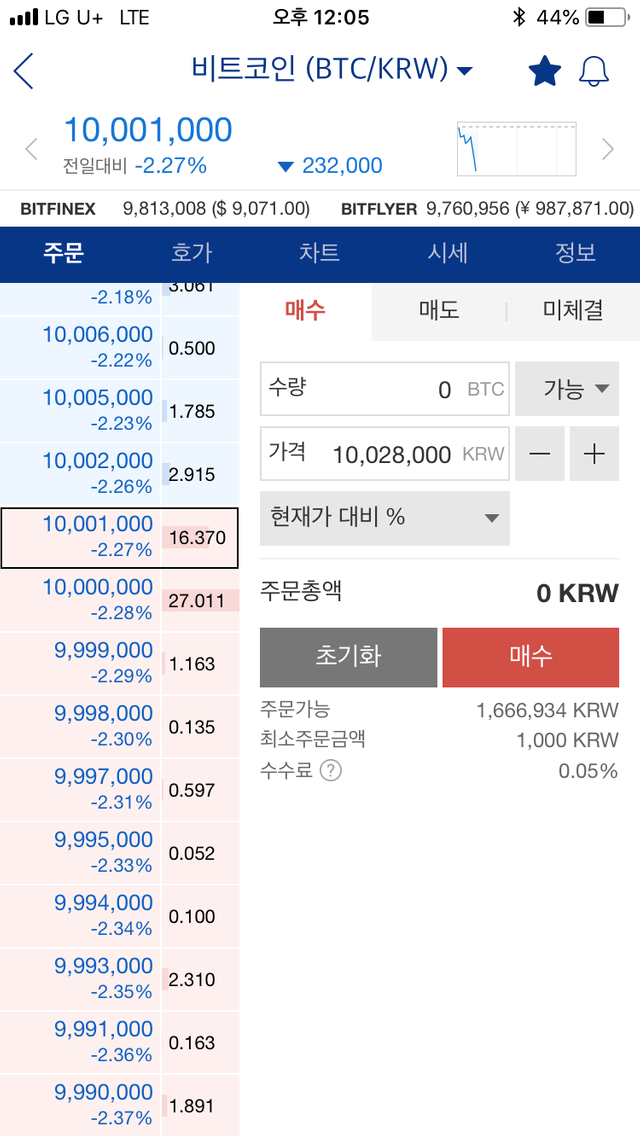Switch to the 호가 tab
Screen dimensions: 640x1138
coord(192,253)
